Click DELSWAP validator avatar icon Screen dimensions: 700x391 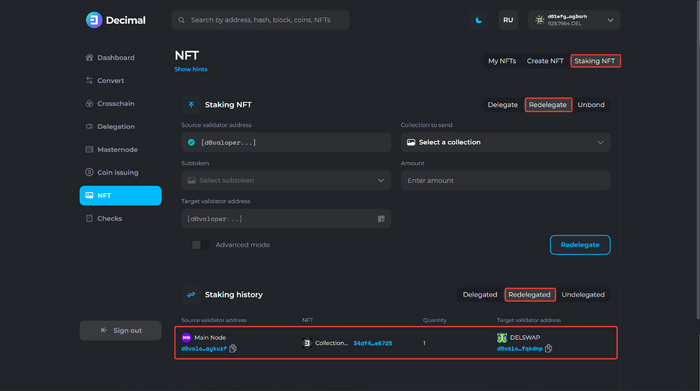502,337
